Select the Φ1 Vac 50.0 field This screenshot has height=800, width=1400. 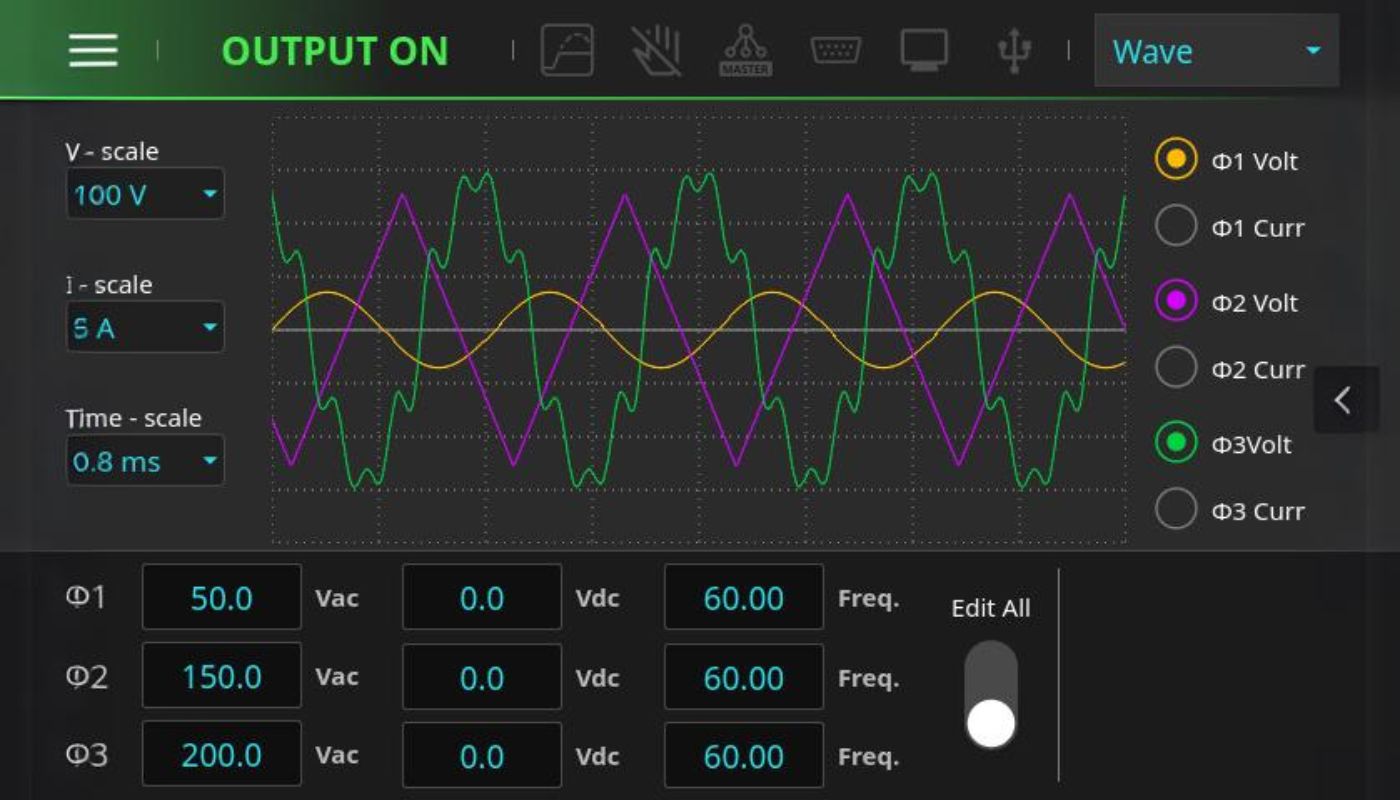pos(222,598)
